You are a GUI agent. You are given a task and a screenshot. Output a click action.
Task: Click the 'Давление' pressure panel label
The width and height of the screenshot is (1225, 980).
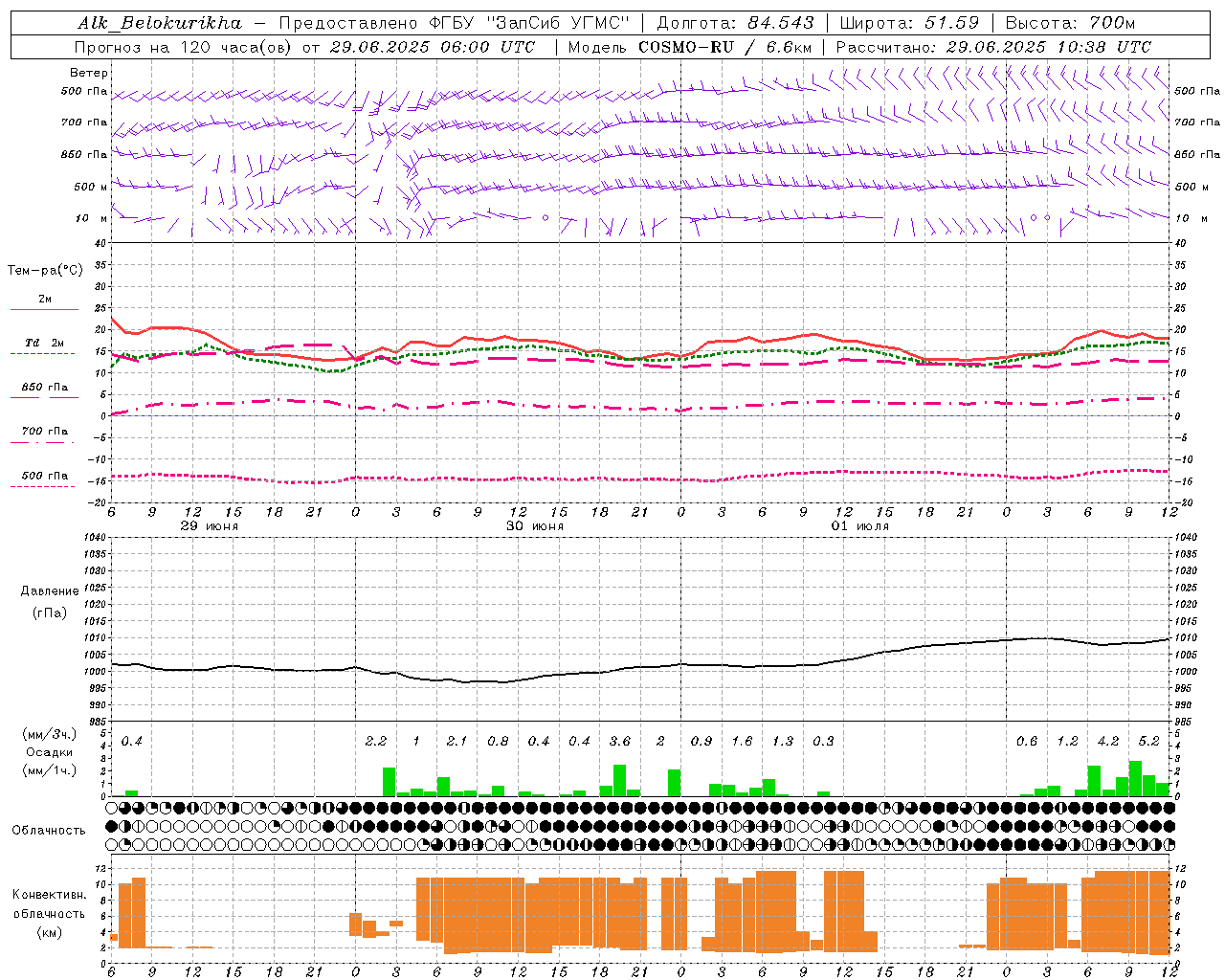(50, 591)
